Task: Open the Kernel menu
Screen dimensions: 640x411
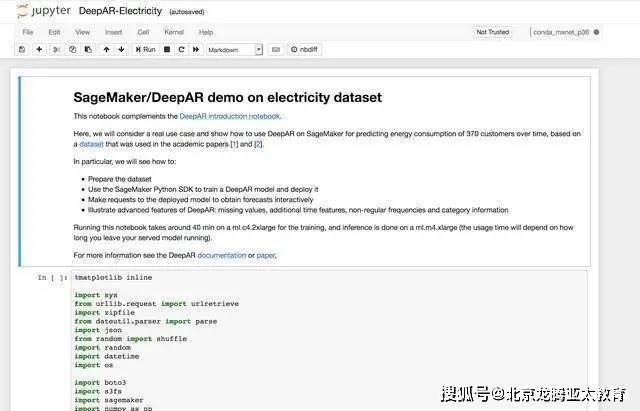Action: [x=174, y=32]
